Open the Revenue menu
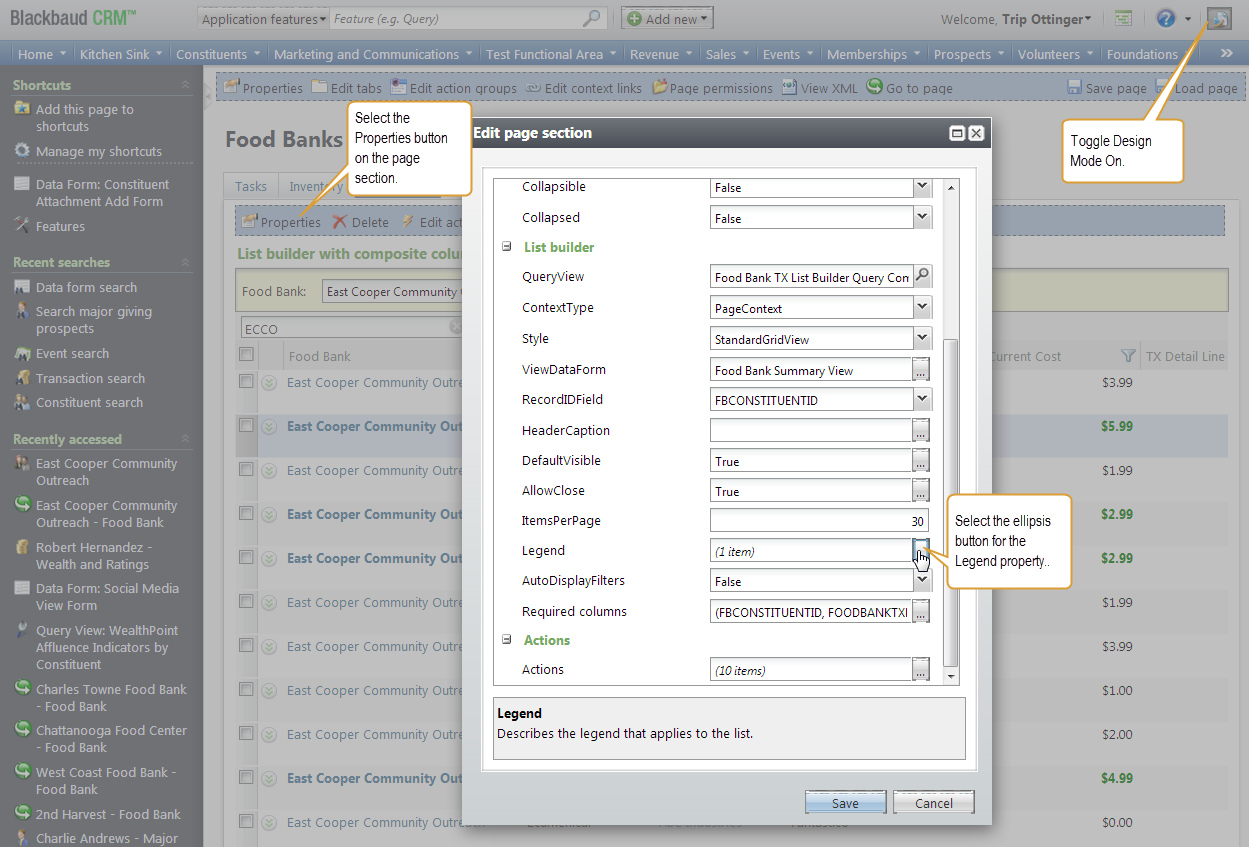The height and width of the screenshot is (847, 1249). pyautogui.click(x=662, y=54)
